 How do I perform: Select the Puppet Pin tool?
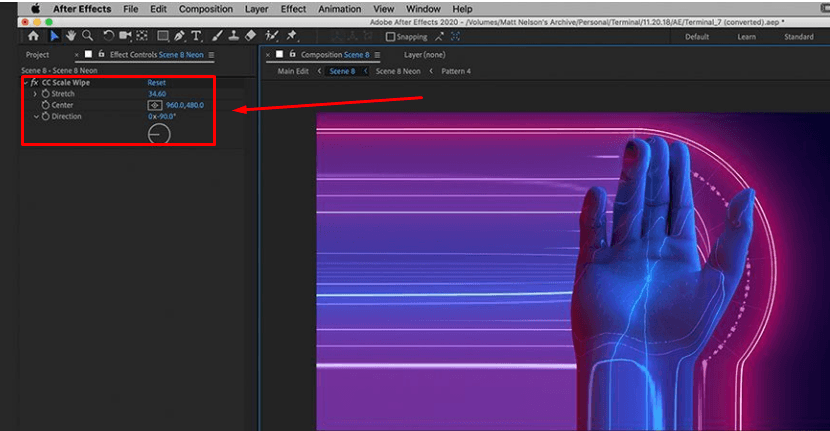coord(292,36)
